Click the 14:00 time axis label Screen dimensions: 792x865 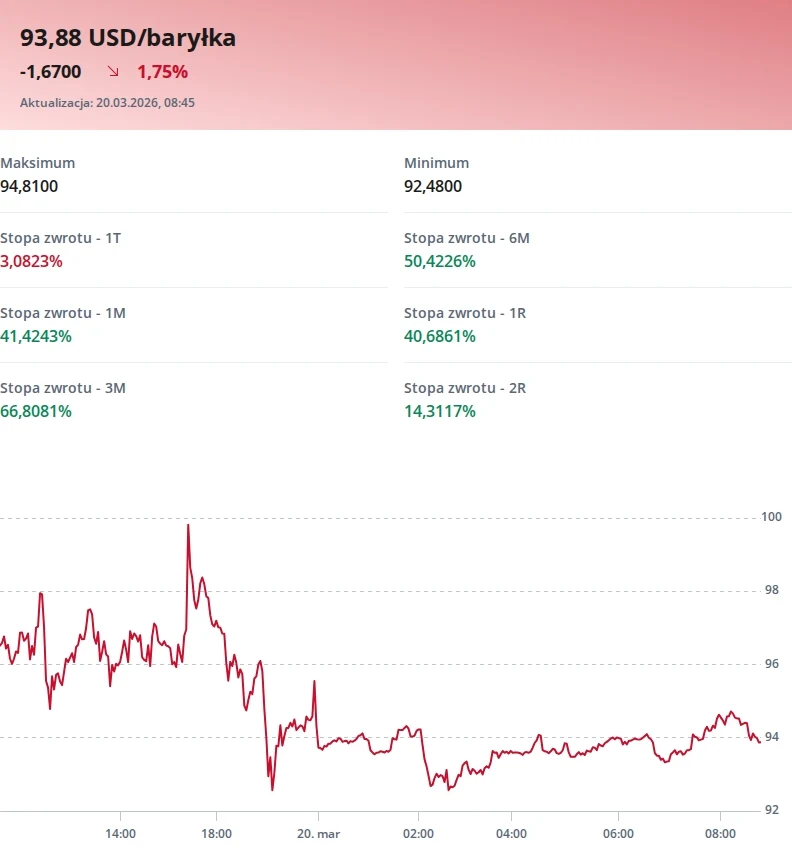pyautogui.click(x=120, y=832)
